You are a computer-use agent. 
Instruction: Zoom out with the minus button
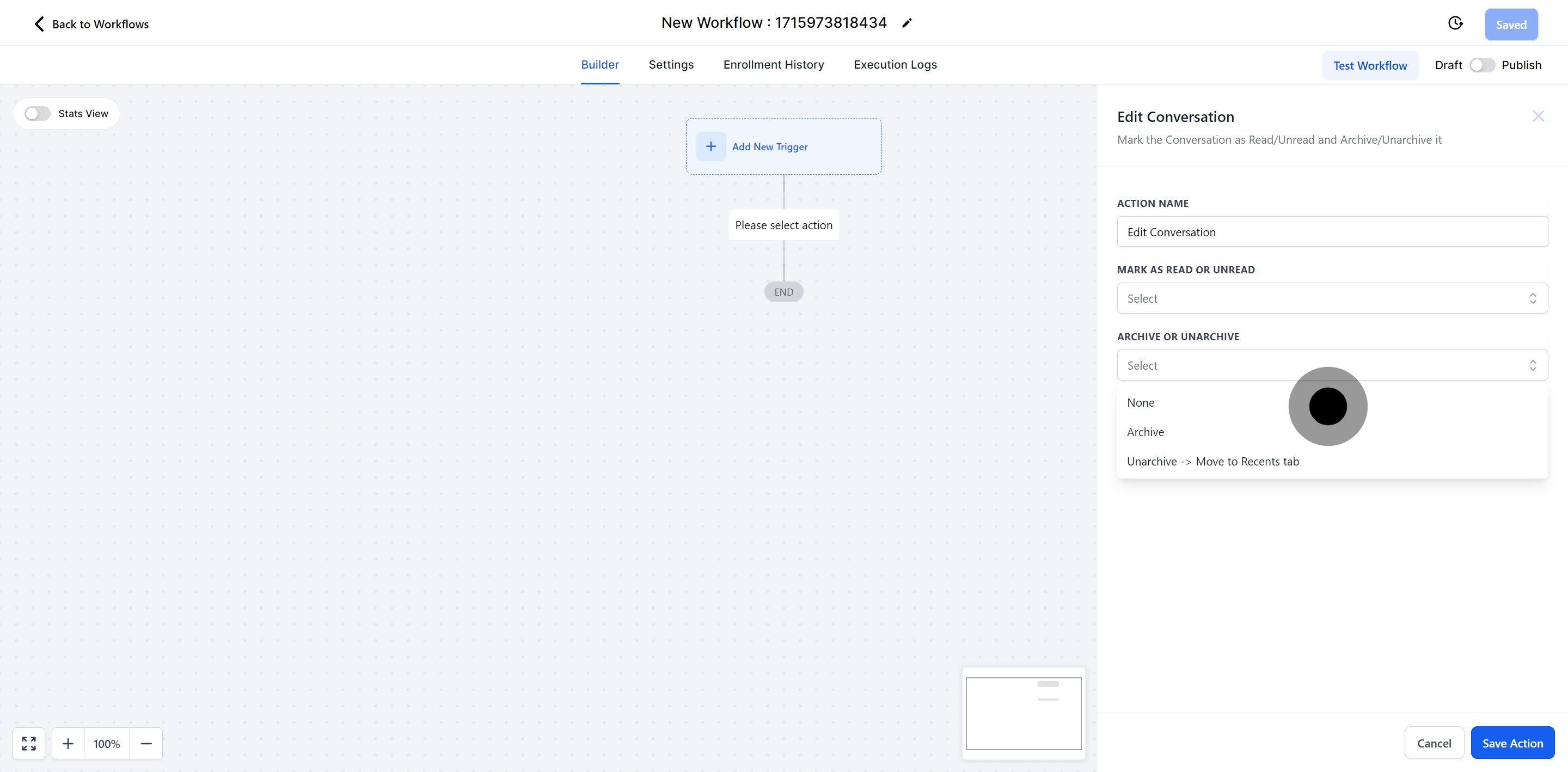(146, 743)
